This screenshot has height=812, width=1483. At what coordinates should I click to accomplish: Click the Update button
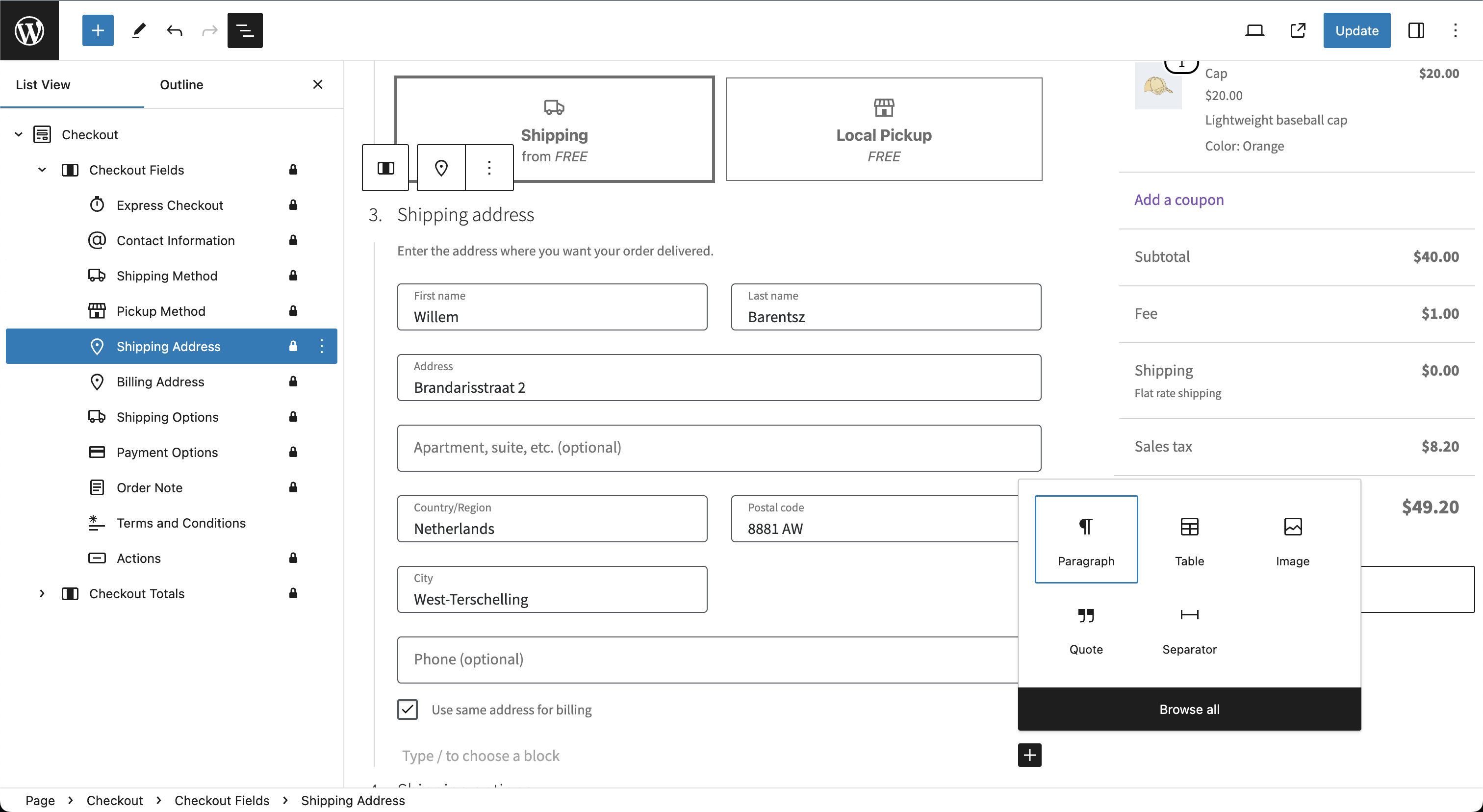tap(1357, 30)
